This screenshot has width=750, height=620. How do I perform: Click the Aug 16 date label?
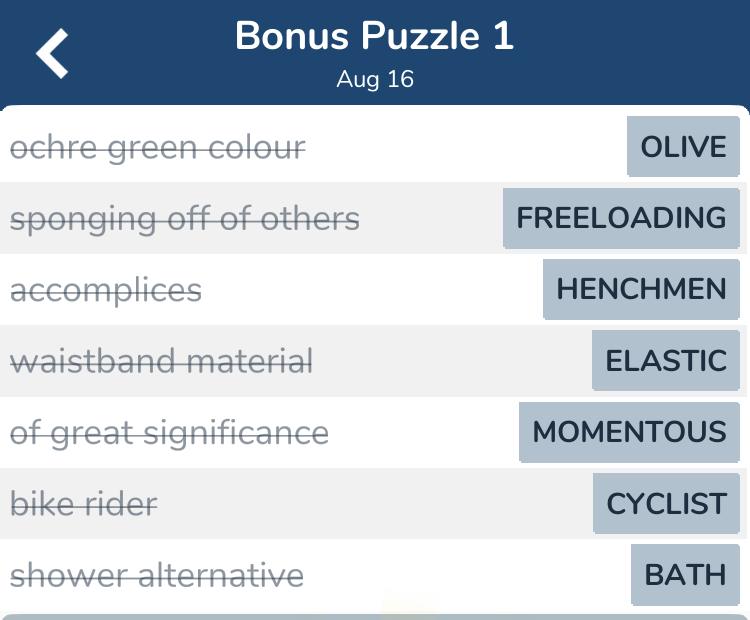375,79
